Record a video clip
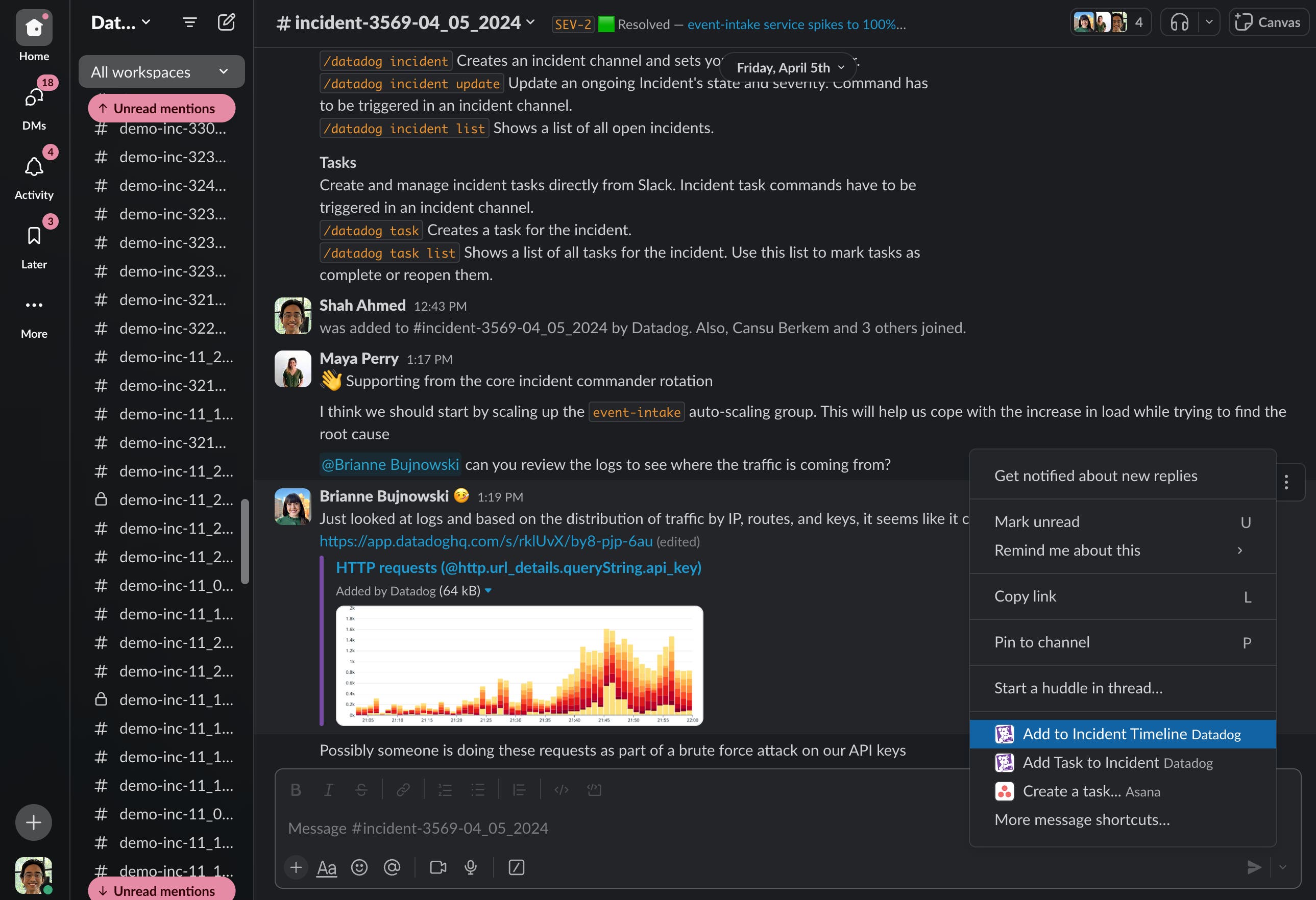Screen dimensions: 1316x900 tap(437, 867)
